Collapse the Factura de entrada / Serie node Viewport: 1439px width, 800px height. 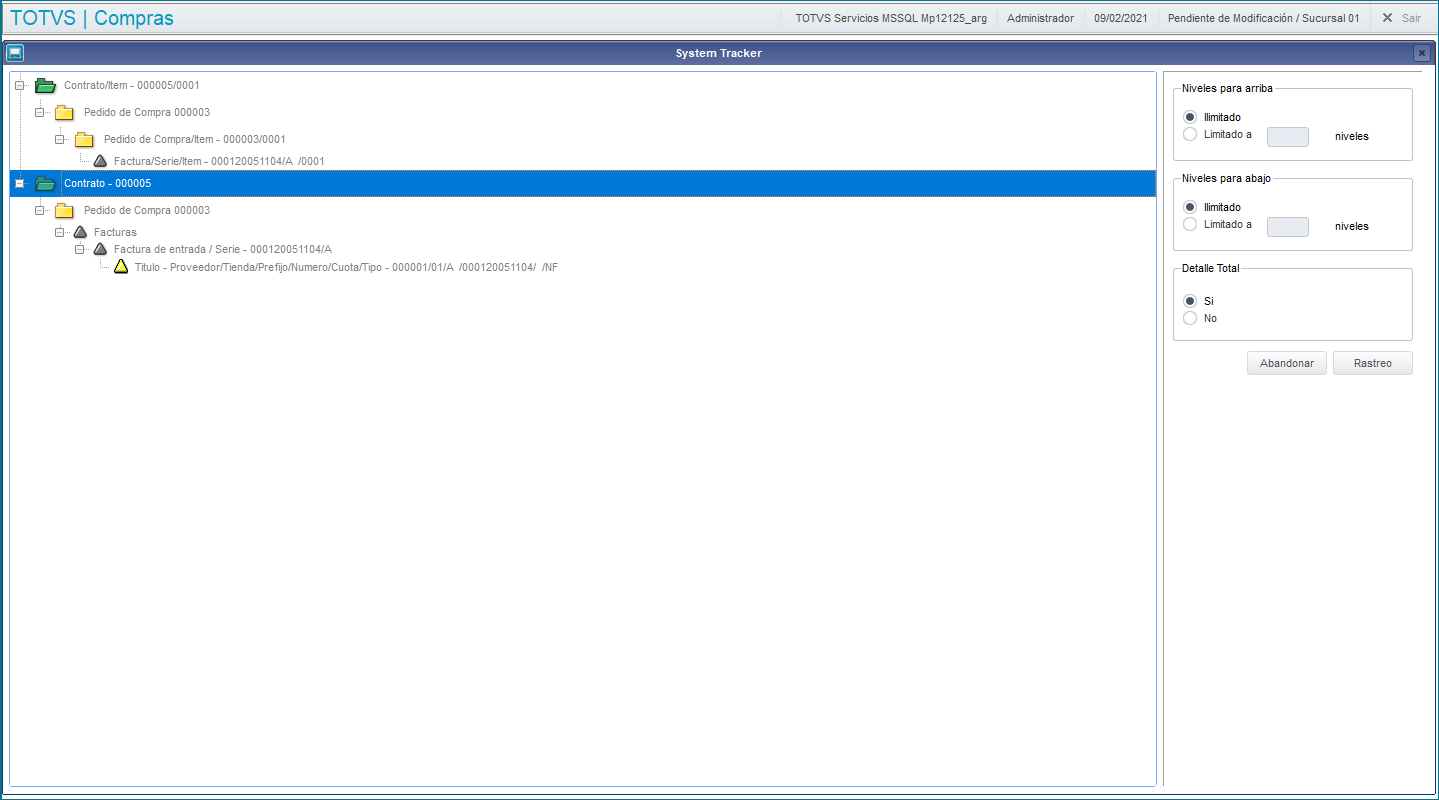click(x=80, y=249)
